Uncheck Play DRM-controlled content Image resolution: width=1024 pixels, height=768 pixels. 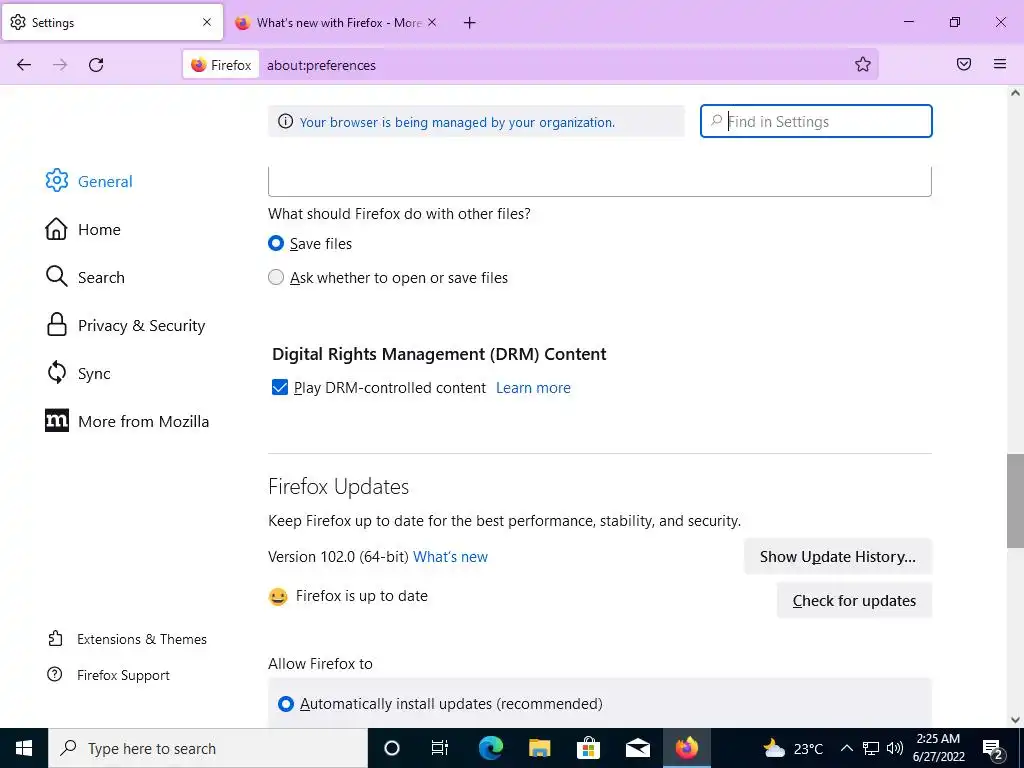280,388
